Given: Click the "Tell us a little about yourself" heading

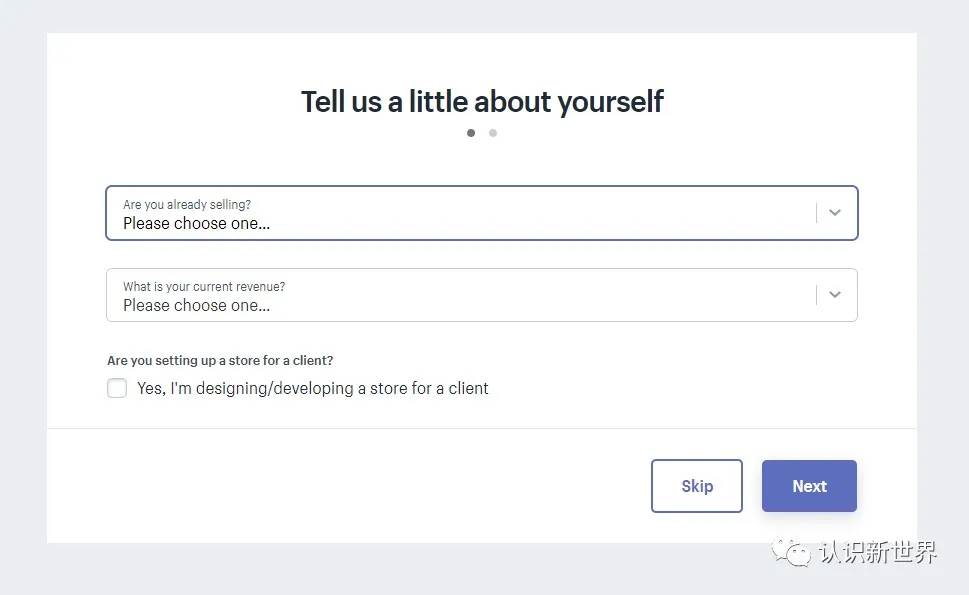Looking at the screenshot, I should coord(482,102).
